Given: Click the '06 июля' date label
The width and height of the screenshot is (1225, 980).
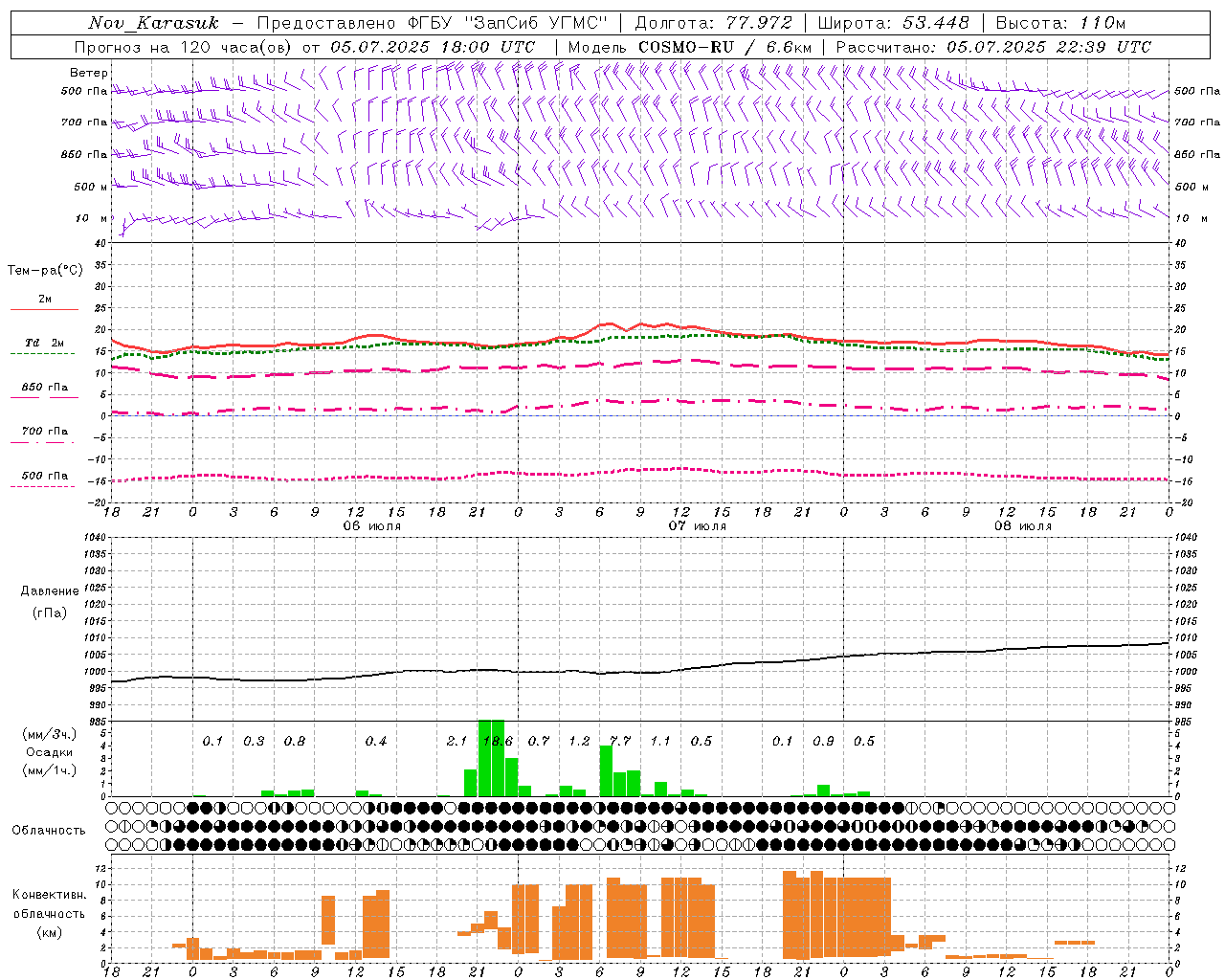Looking at the screenshot, I should tap(371, 526).
